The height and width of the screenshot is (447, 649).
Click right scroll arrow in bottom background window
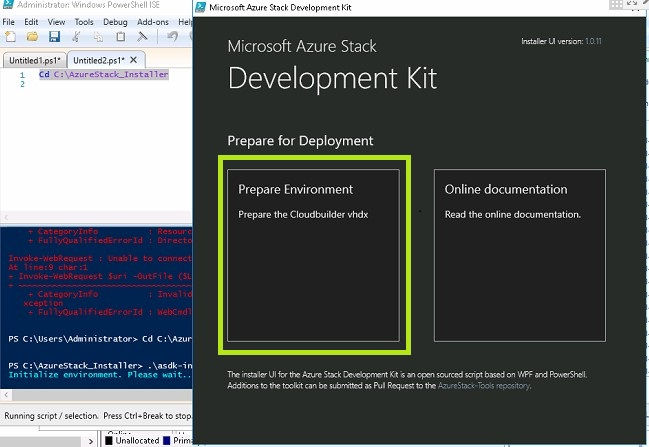coord(91,441)
